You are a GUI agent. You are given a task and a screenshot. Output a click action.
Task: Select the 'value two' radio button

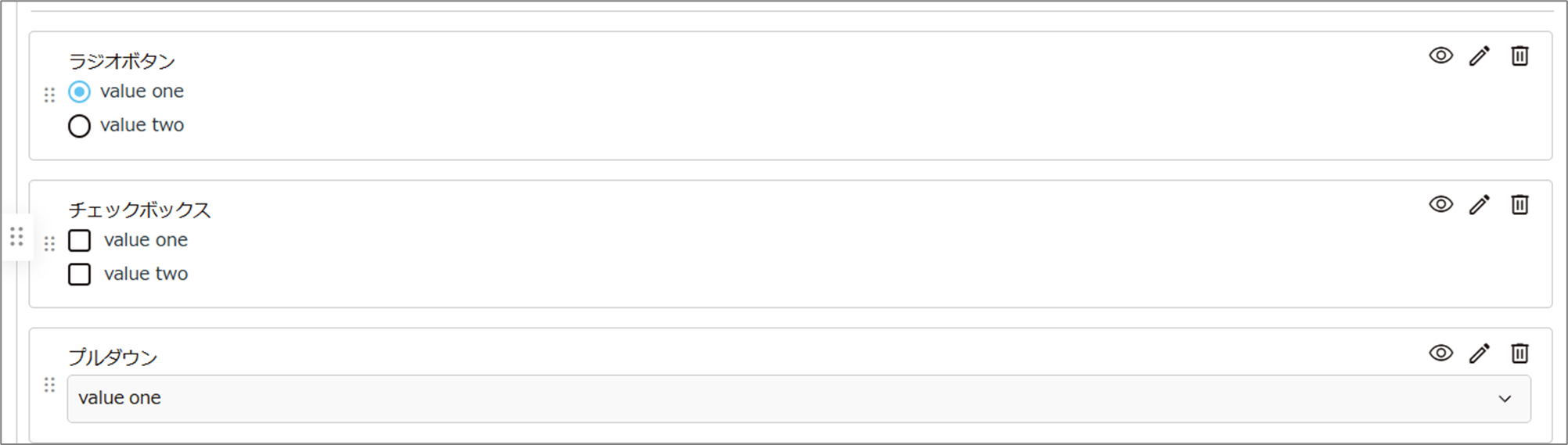[79, 126]
